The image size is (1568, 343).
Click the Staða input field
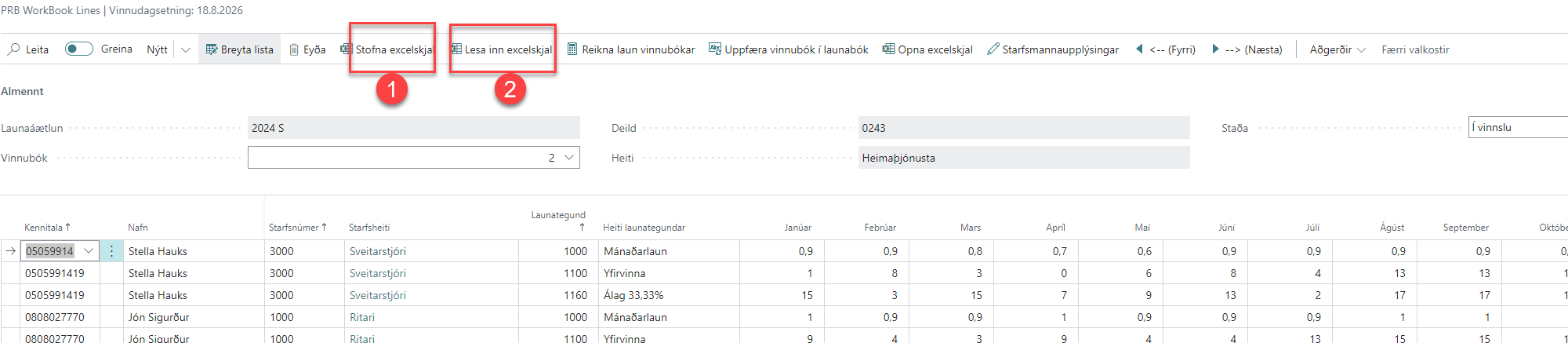tap(1517, 127)
